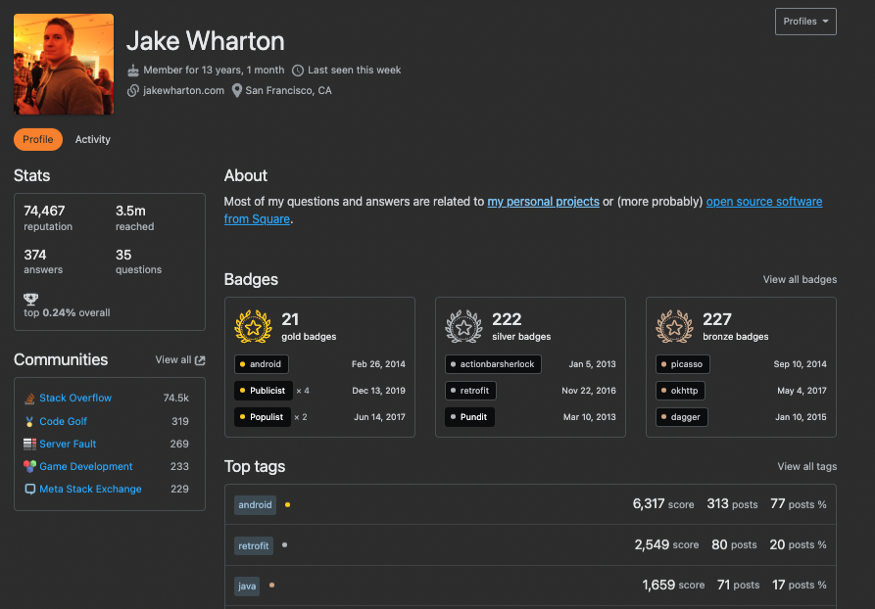Open the android gold badge

261,364
